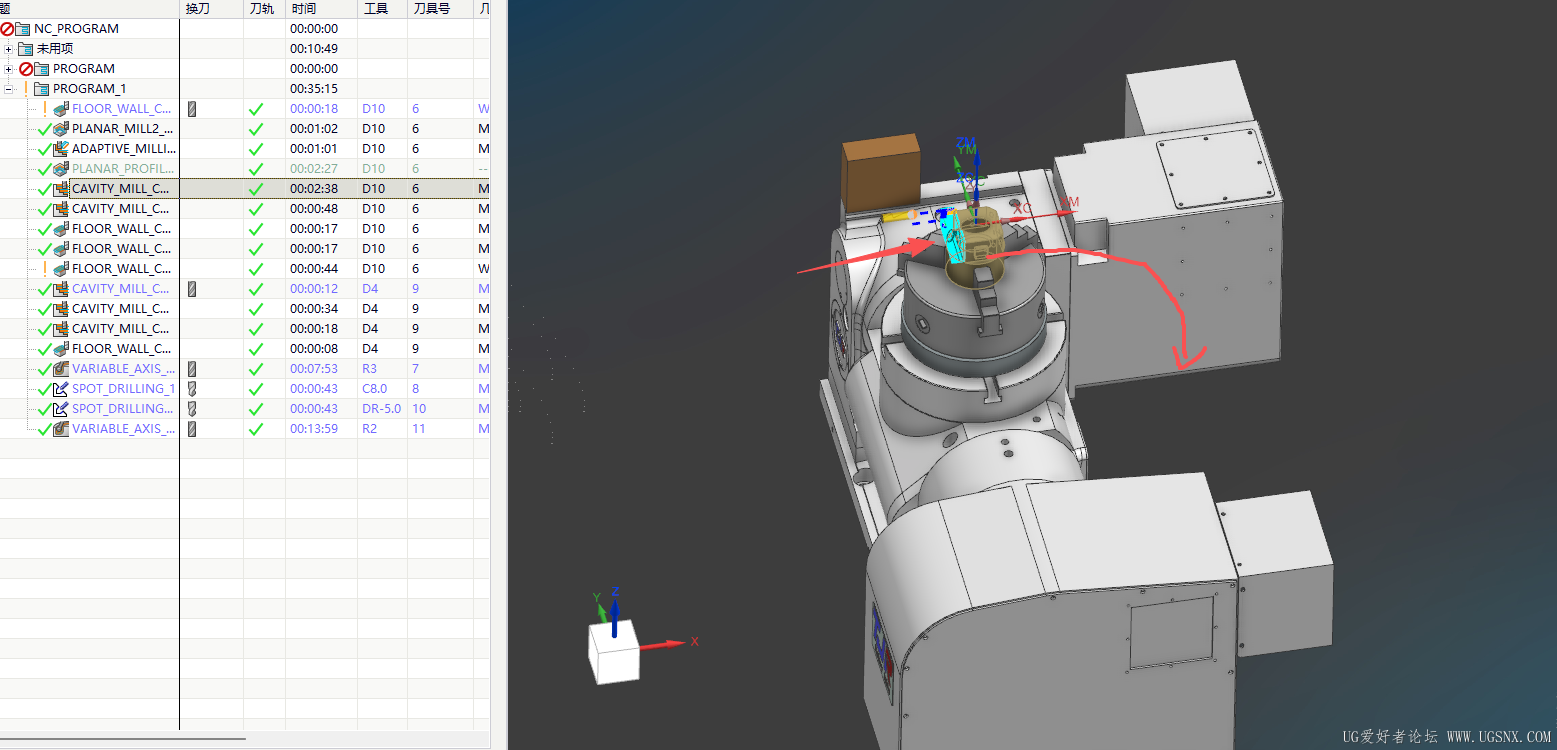The height and width of the screenshot is (750, 1557).
Task: Click the ADAPTIVE_MILLI operation icon
Action: point(61,149)
